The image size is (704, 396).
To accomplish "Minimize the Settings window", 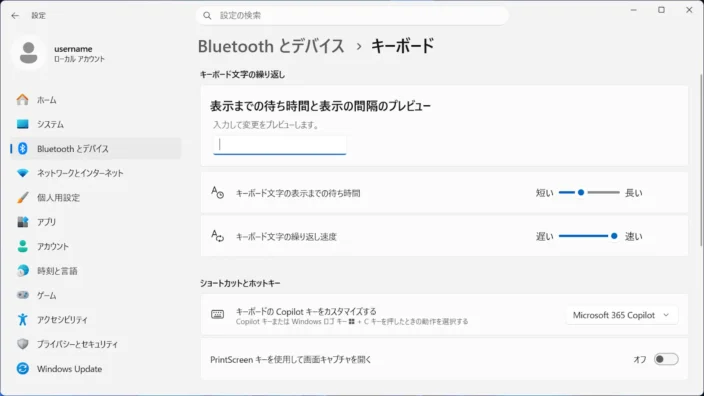I will pyautogui.click(x=634, y=10).
